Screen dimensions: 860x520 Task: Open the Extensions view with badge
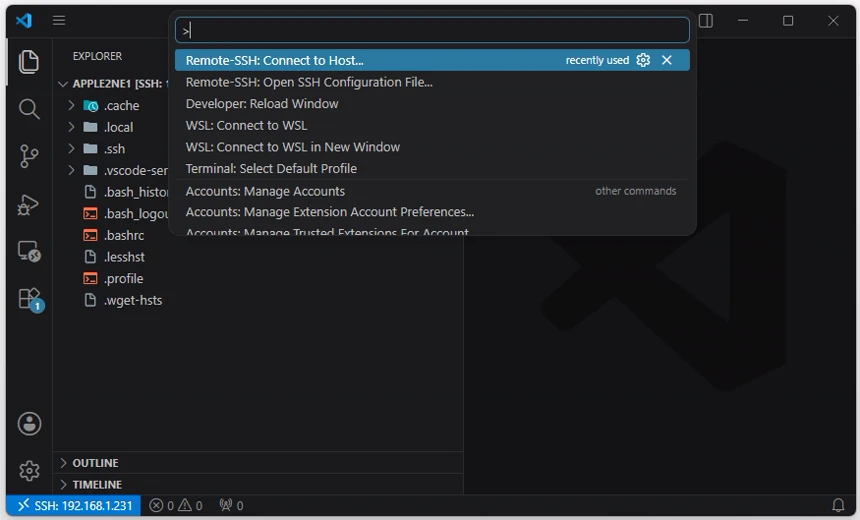[x=30, y=300]
